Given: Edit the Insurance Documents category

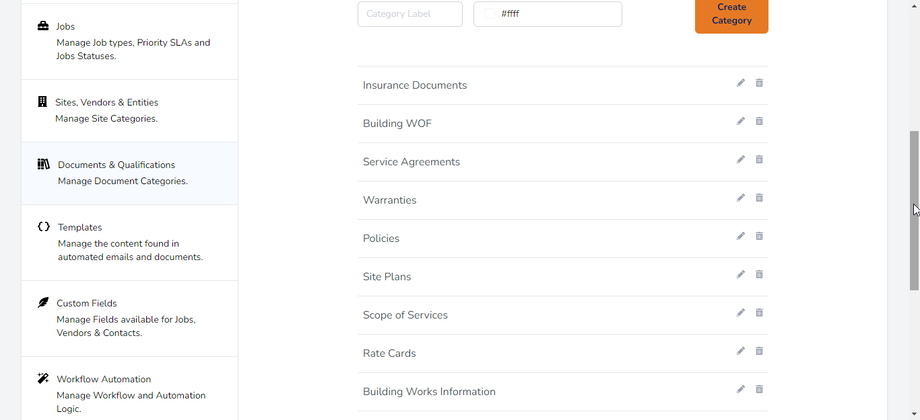Looking at the screenshot, I should click(740, 83).
